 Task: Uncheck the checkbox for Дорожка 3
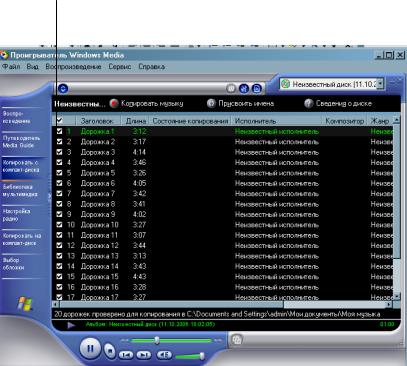59,152
